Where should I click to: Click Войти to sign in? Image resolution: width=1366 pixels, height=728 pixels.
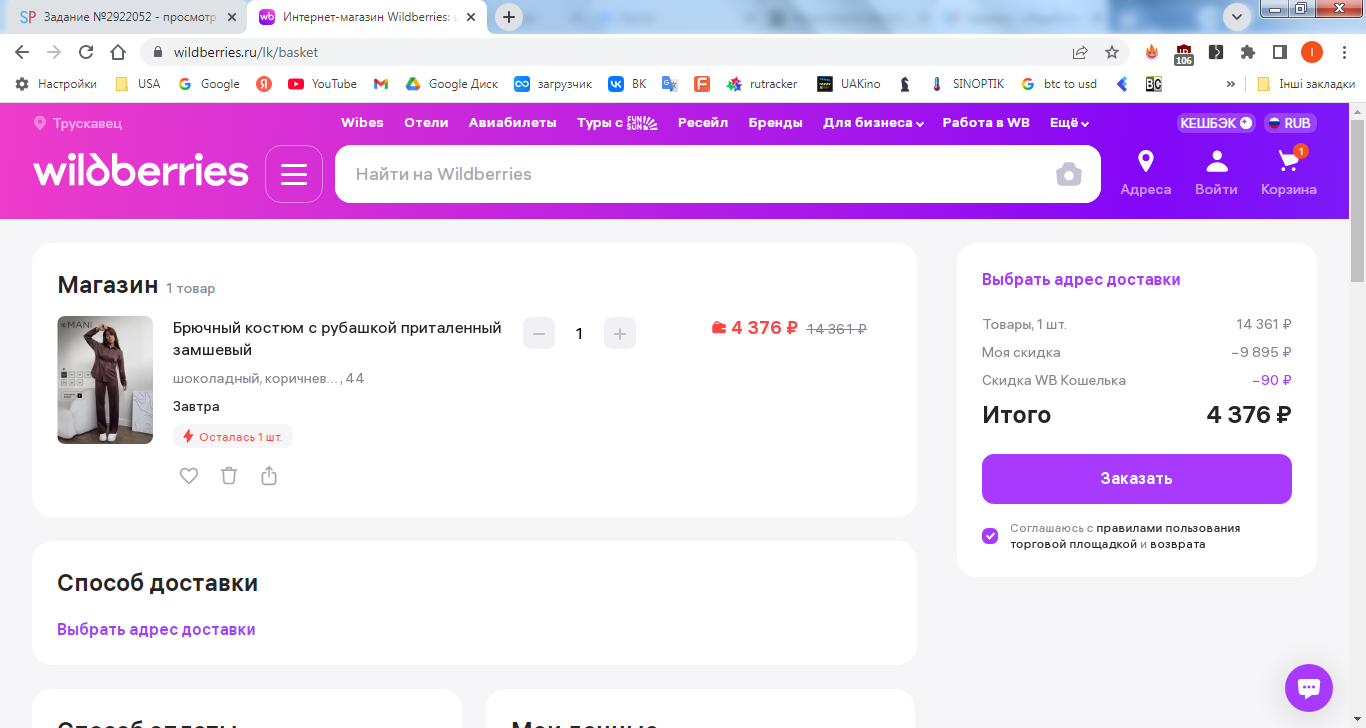pyautogui.click(x=1216, y=173)
